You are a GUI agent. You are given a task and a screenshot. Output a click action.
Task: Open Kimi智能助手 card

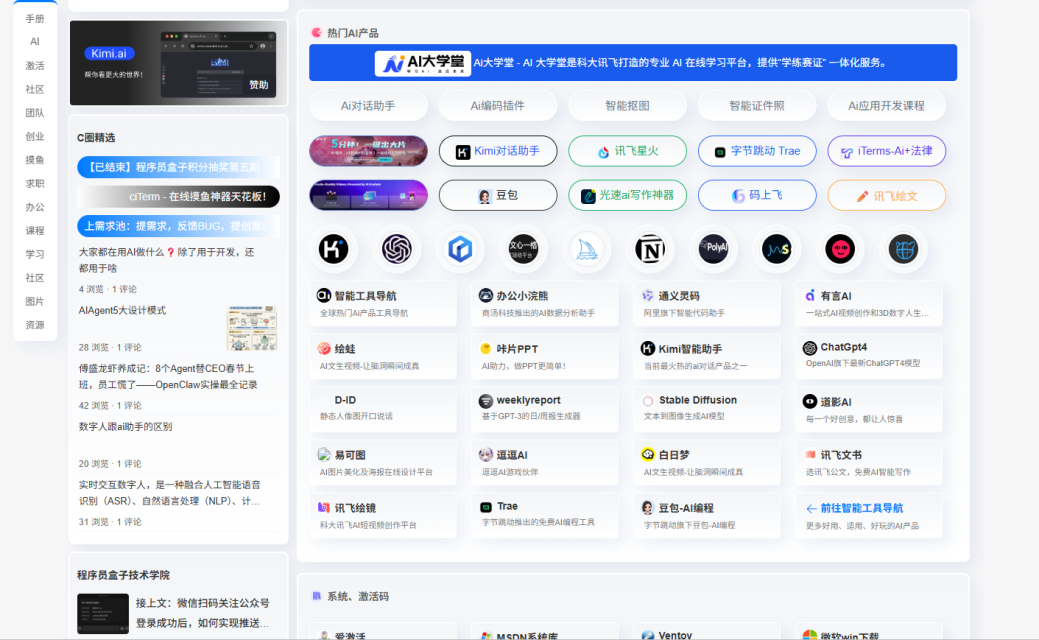click(706, 356)
